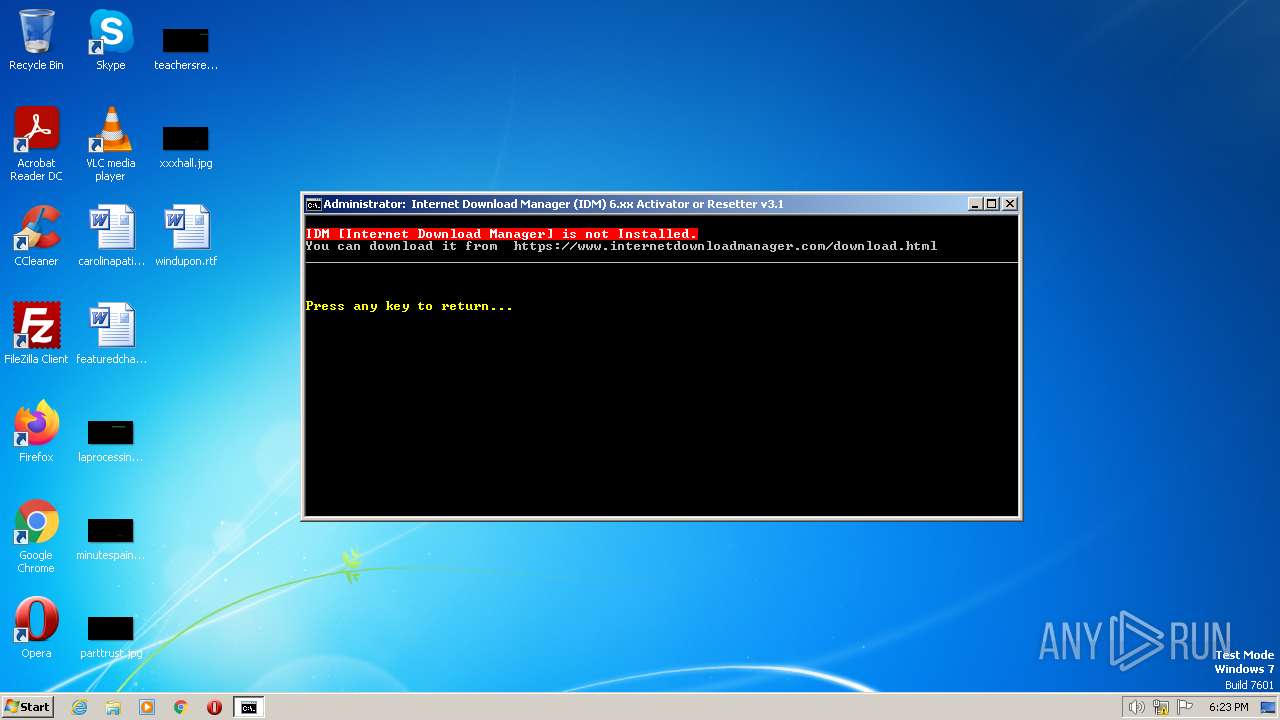Select the parttrust.jpg file icon

pos(110,636)
